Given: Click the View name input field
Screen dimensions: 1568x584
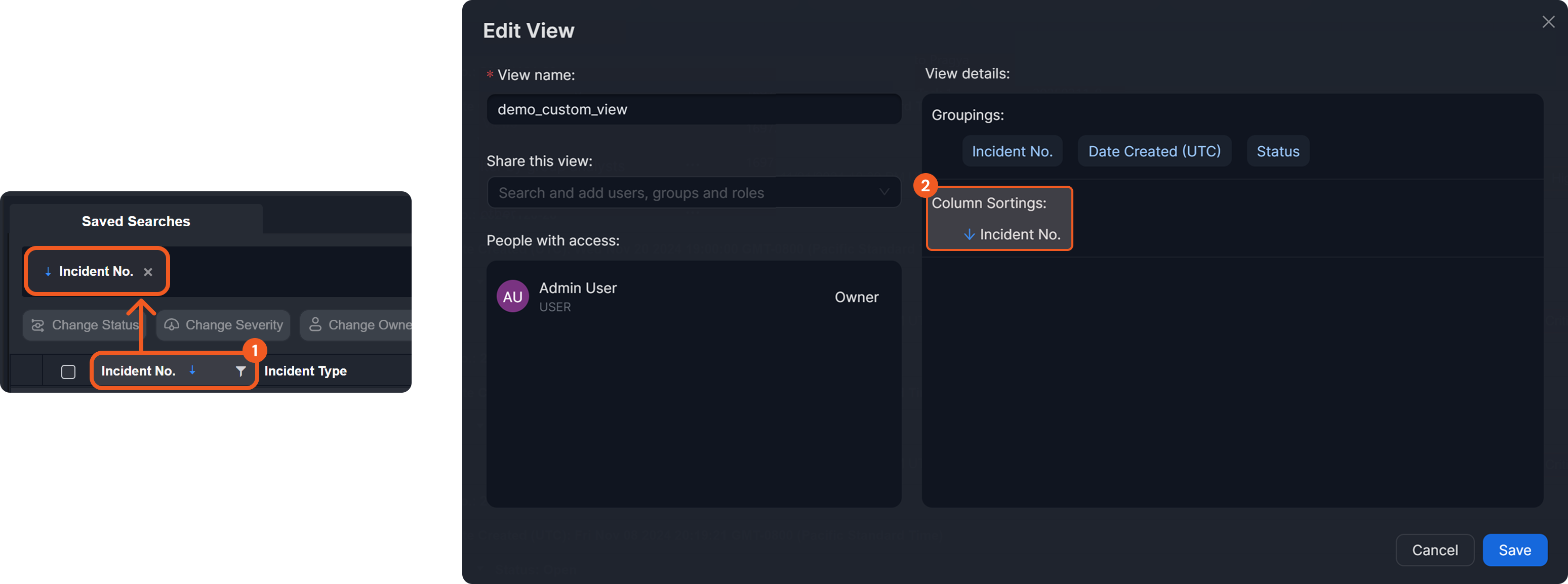Looking at the screenshot, I should point(693,109).
